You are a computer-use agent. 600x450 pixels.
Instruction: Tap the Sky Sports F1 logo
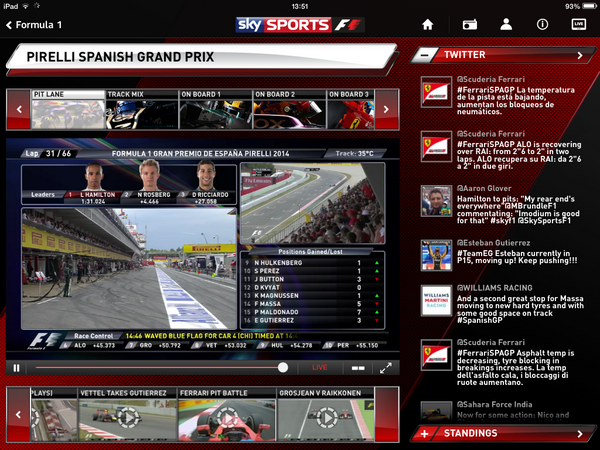[300, 25]
